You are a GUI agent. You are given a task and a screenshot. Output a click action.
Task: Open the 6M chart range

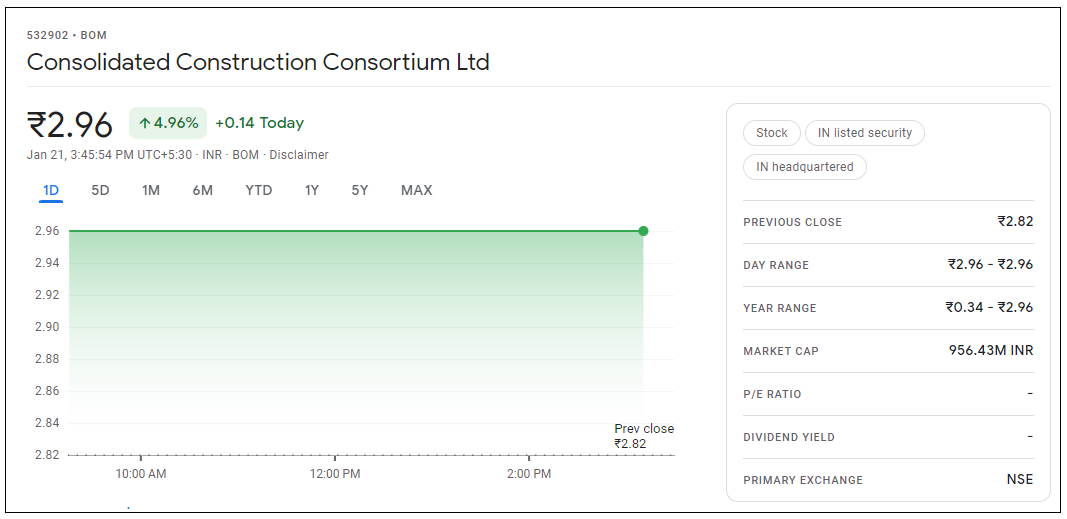[x=202, y=190]
